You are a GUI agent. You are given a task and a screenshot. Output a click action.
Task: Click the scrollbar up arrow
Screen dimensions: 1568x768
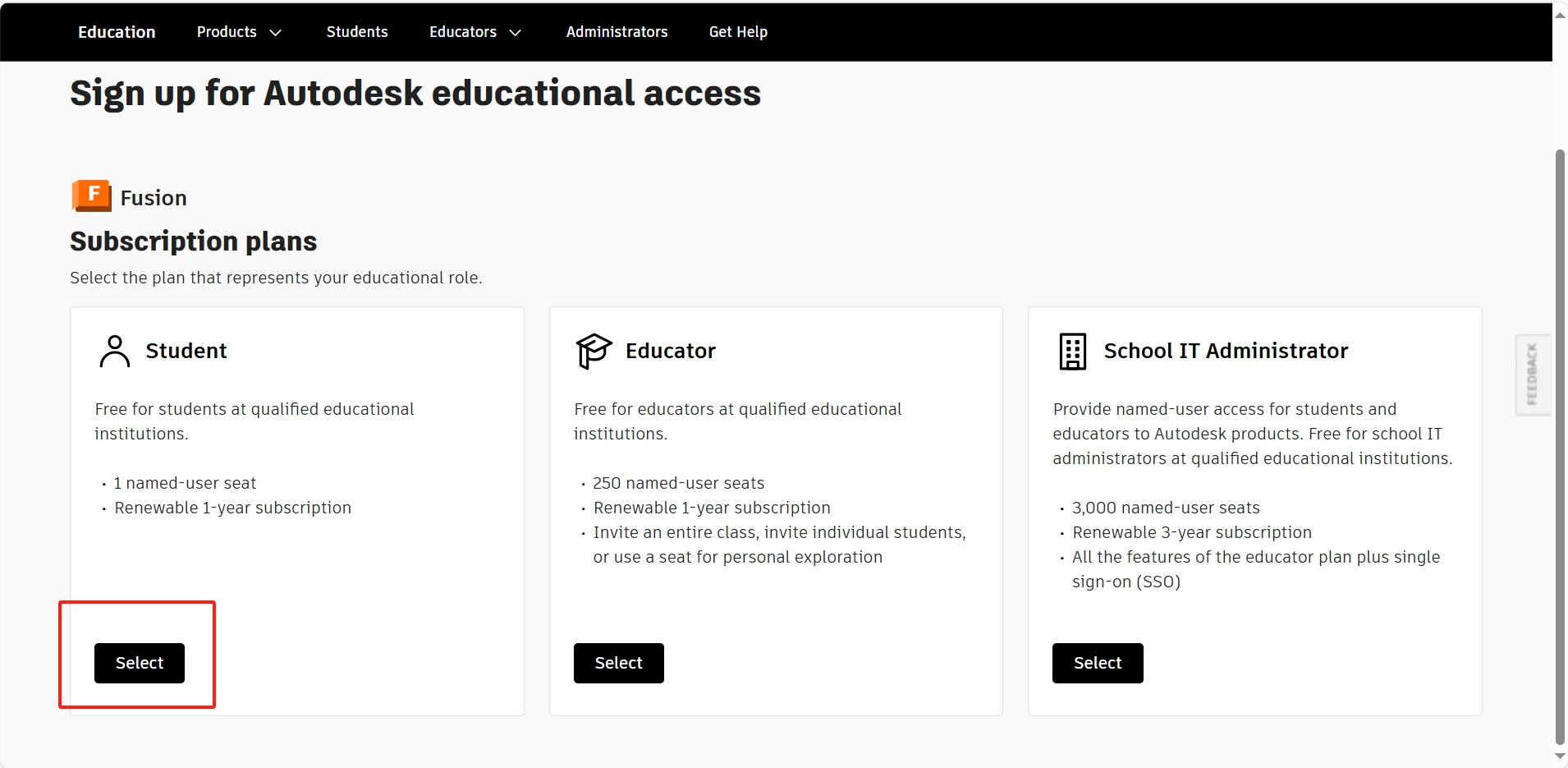[1560, 15]
